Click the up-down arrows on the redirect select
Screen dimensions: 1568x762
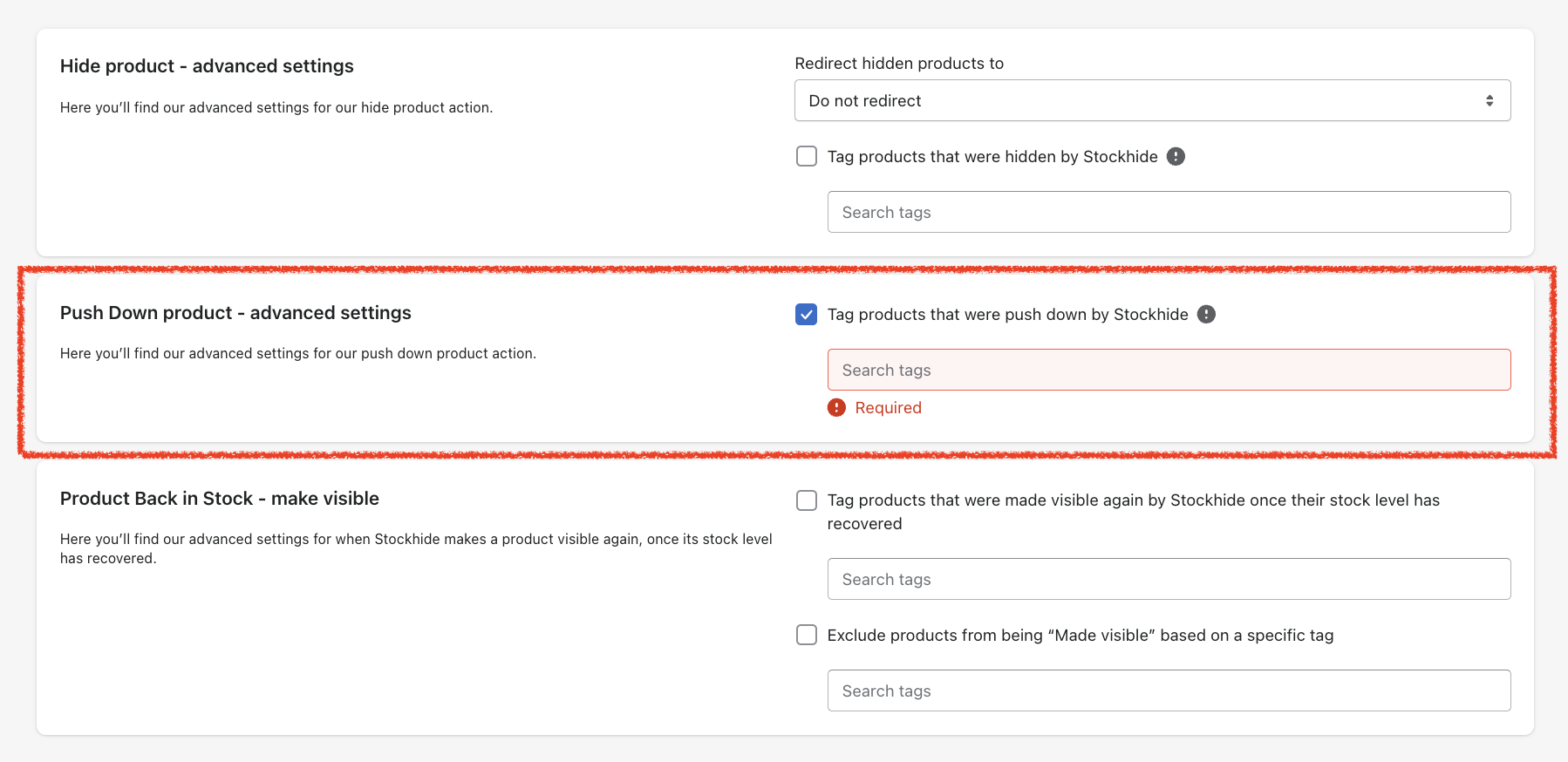pos(1490,101)
